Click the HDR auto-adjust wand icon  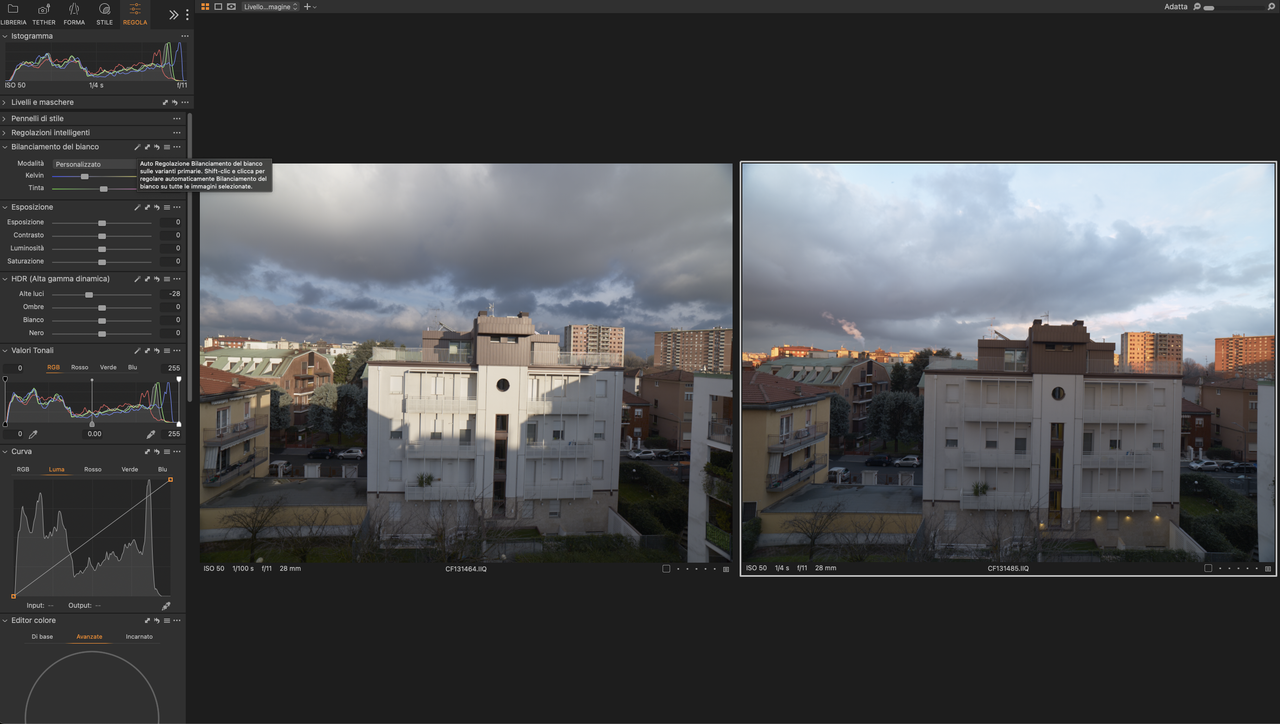[x=137, y=279]
